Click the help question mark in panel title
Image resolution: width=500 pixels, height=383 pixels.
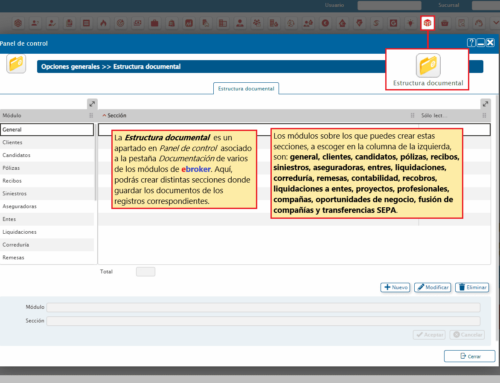tap(471, 43)
